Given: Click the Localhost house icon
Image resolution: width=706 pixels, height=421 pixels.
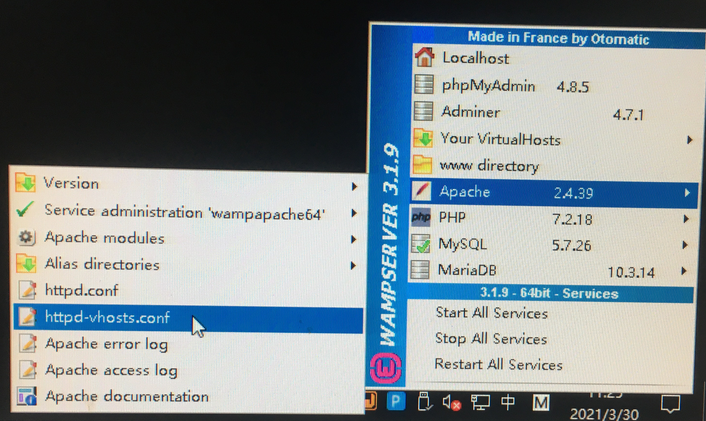Looking at the screenshot, I should point(424,58).
